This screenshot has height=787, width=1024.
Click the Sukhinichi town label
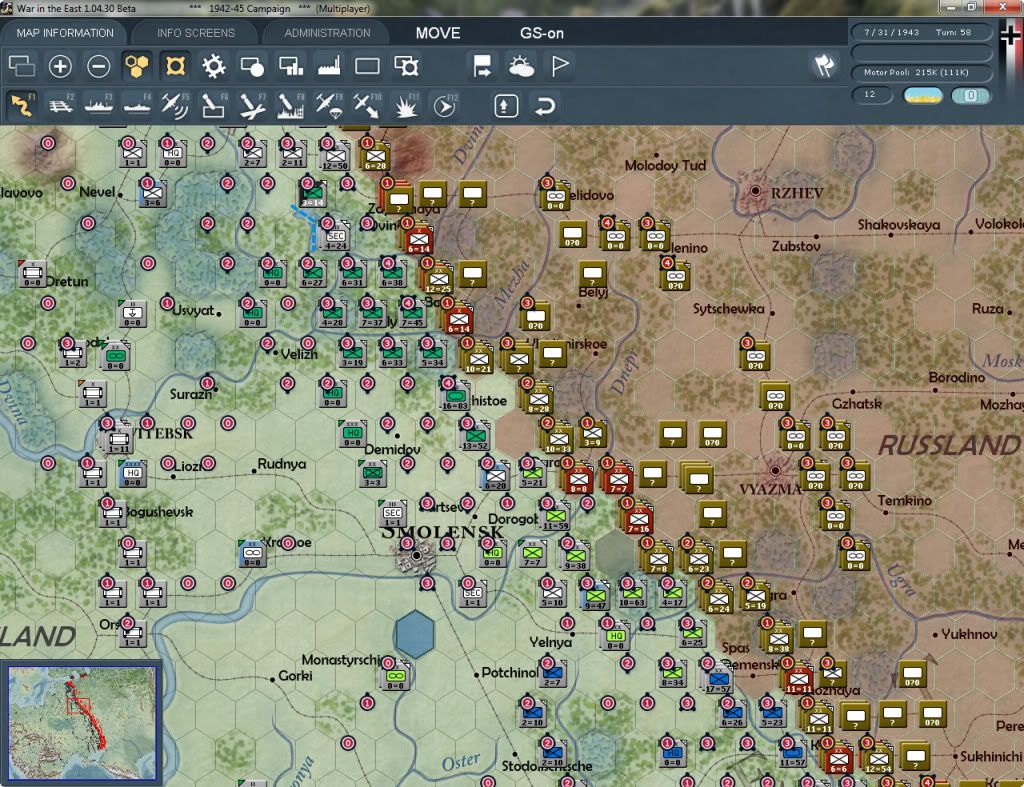pos(991,756)
